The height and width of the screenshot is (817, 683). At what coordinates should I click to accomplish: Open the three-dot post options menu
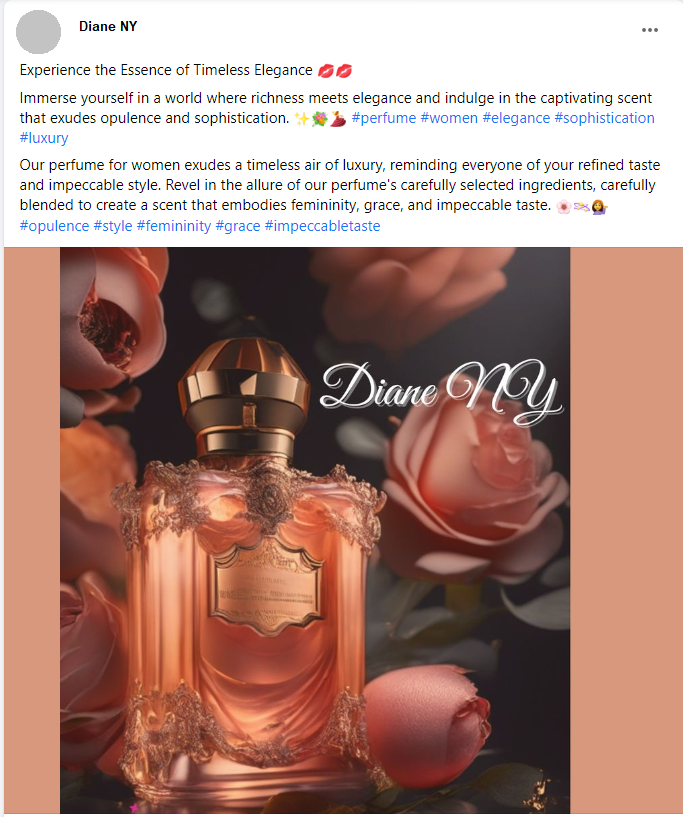click(649, 30)
